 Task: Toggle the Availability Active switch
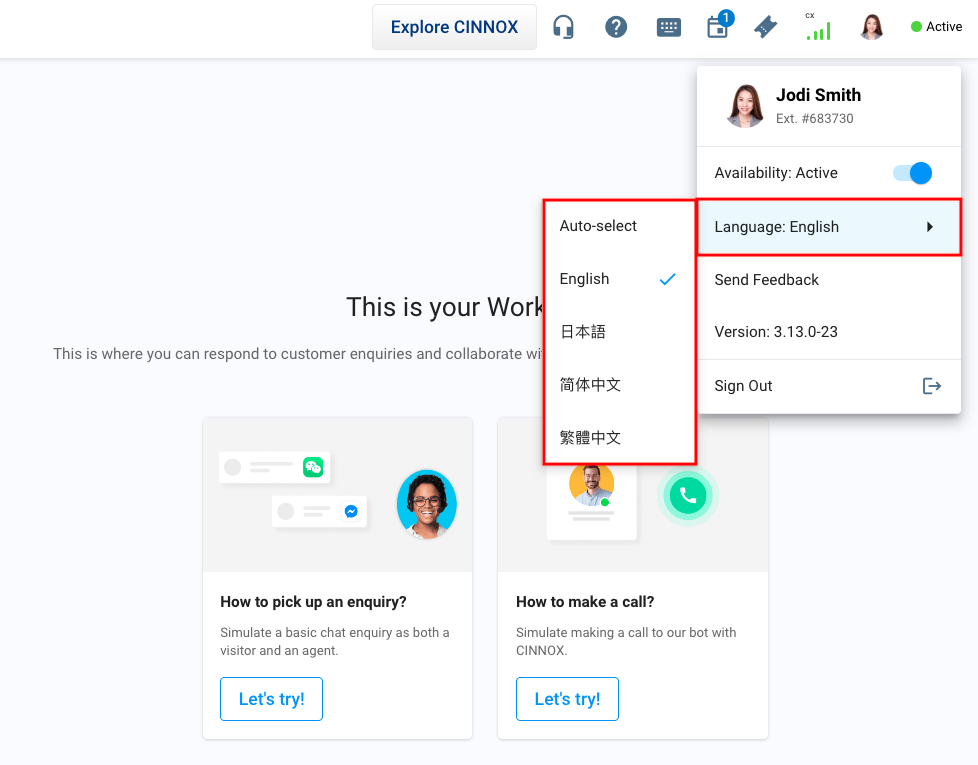[x=913, y=173]
